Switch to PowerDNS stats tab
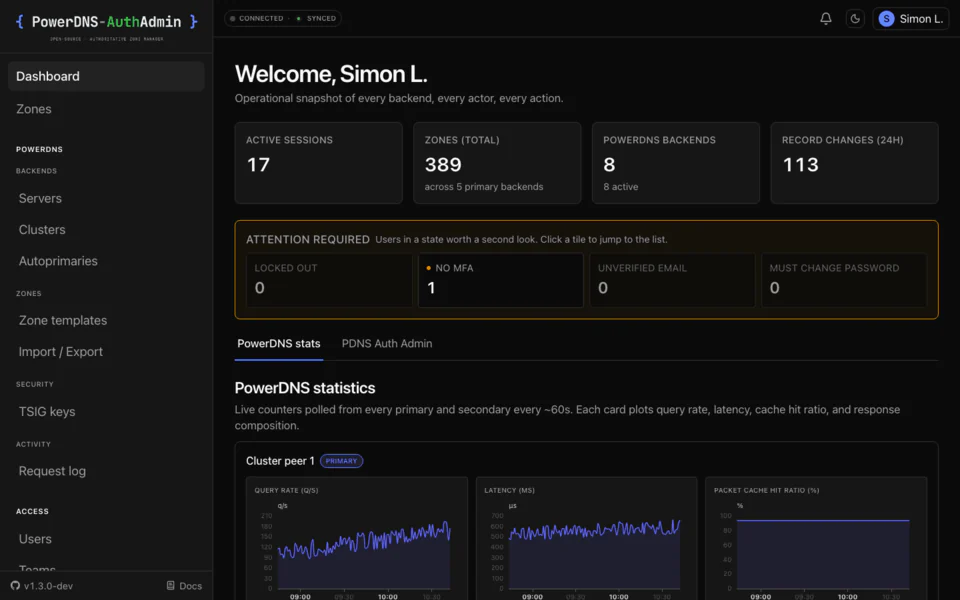The width and height of the screenshot is (960, 600). click(279, 343)
